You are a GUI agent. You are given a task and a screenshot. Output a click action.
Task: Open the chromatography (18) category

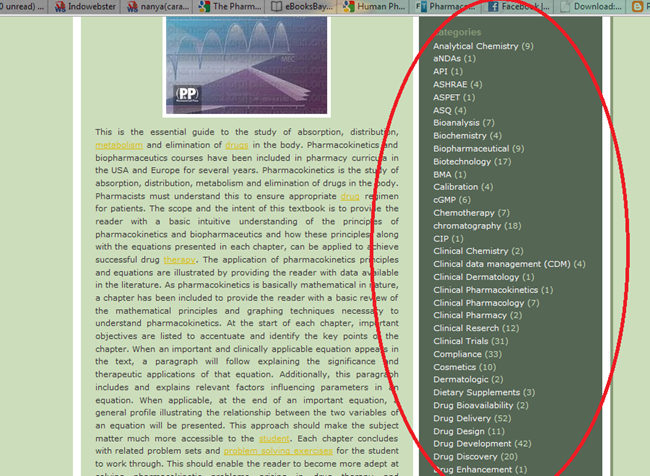[x=477, y=226]
